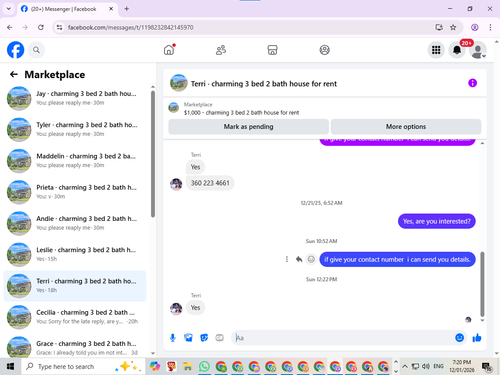This screenshot has height=375, width=500.
Task: Click the message more-options dots
Action: tap(287, 259)
